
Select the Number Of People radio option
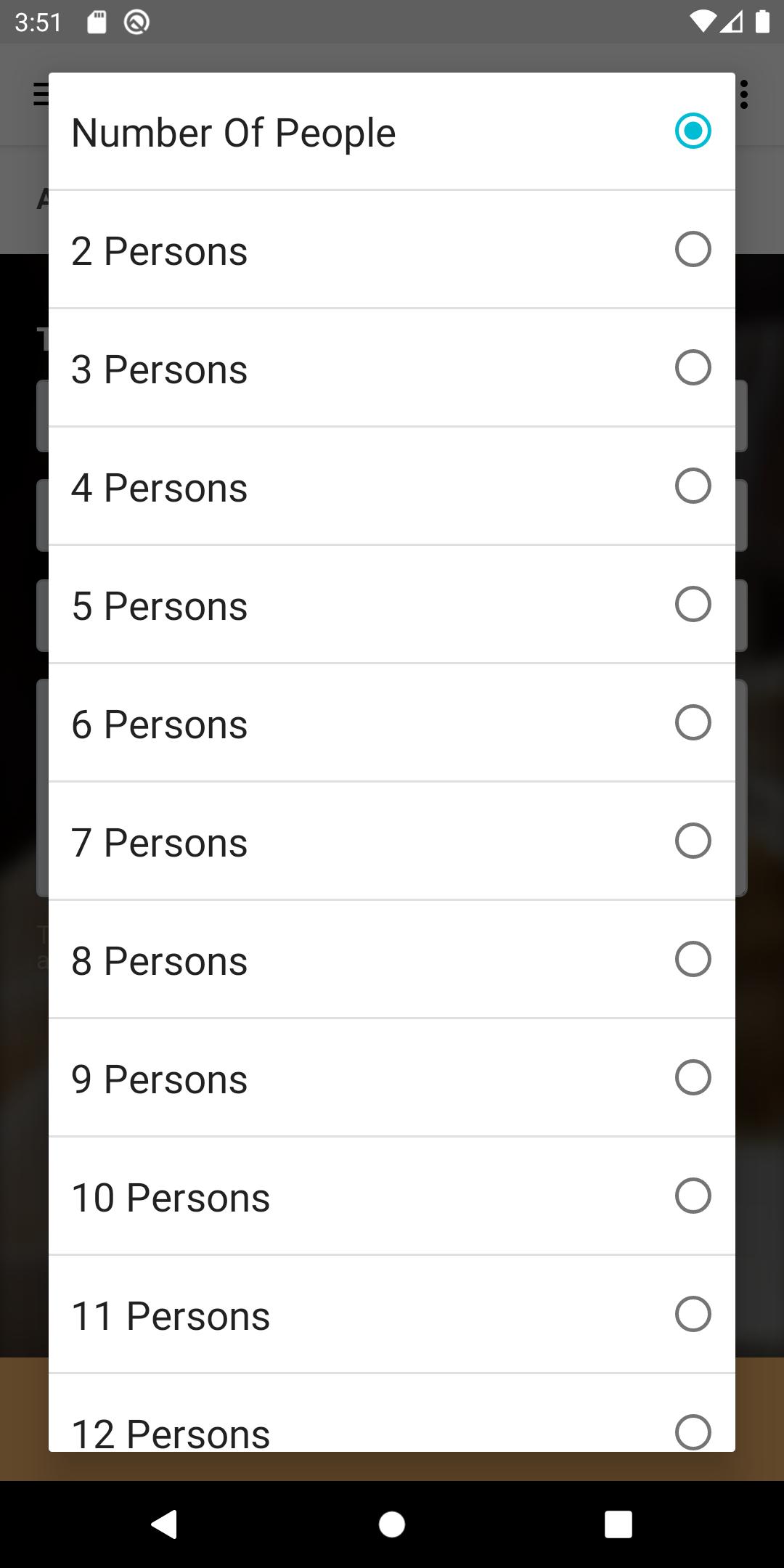tap(392, 131)
